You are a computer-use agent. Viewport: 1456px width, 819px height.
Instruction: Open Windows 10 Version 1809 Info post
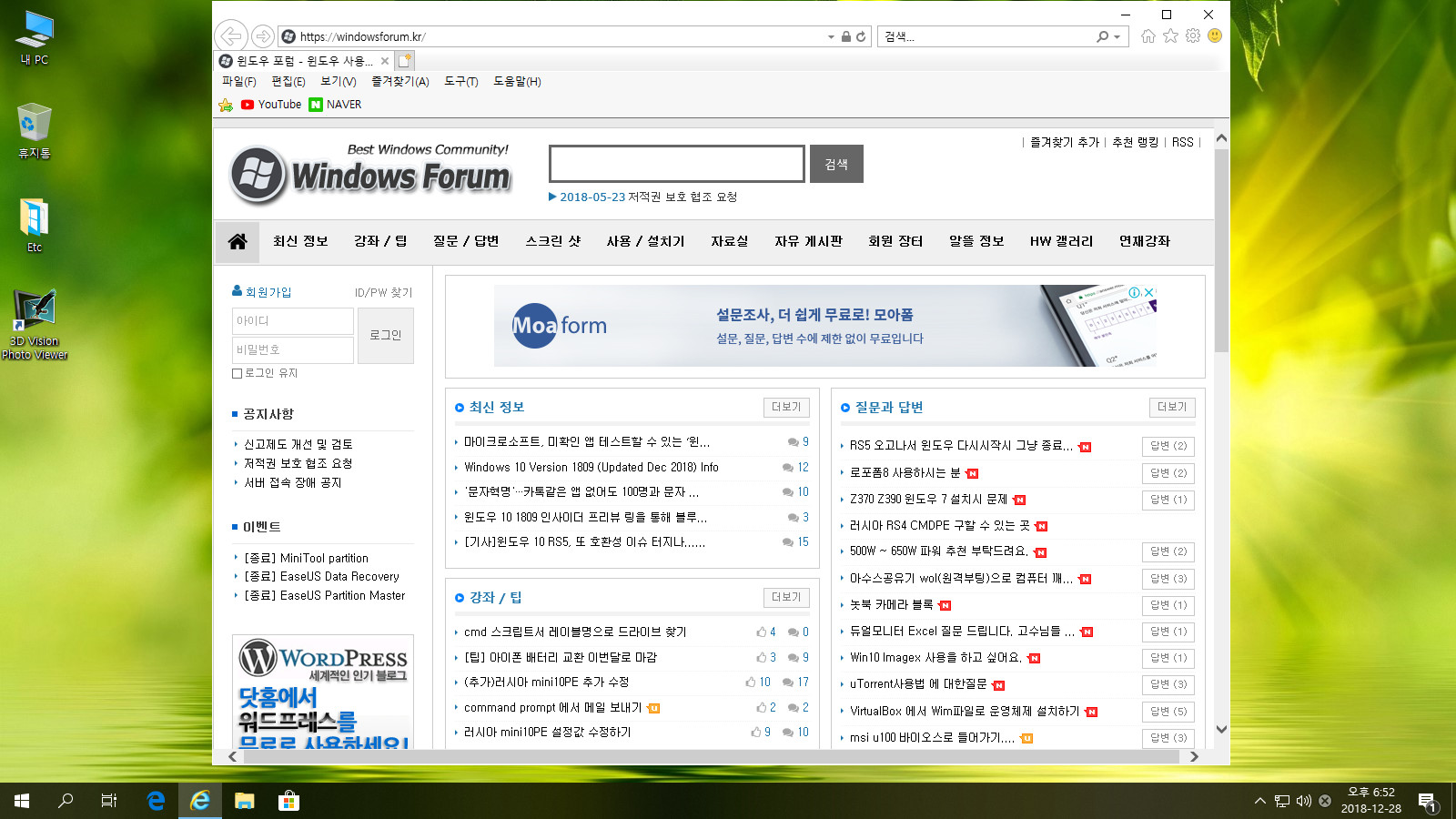pyautogui.click(x=591, y=467)
